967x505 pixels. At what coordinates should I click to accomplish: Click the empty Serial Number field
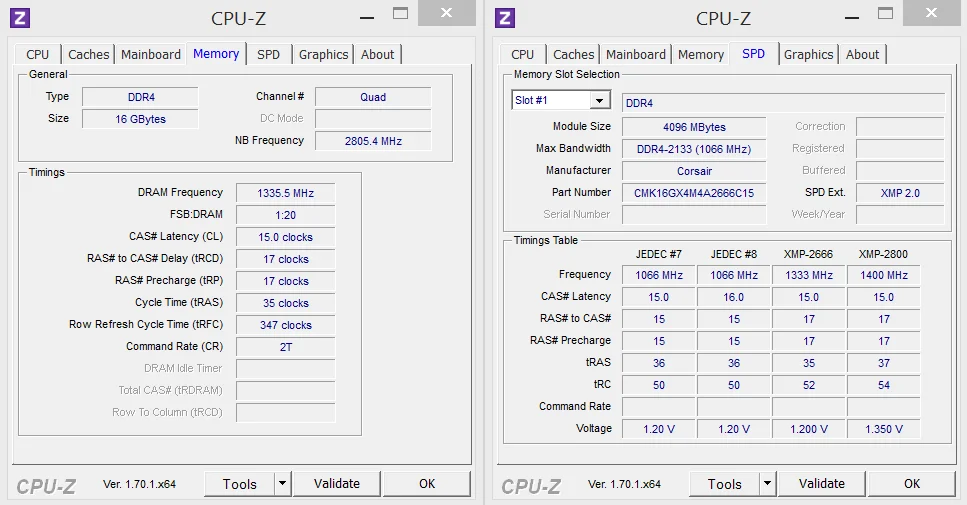pos(694,215)
